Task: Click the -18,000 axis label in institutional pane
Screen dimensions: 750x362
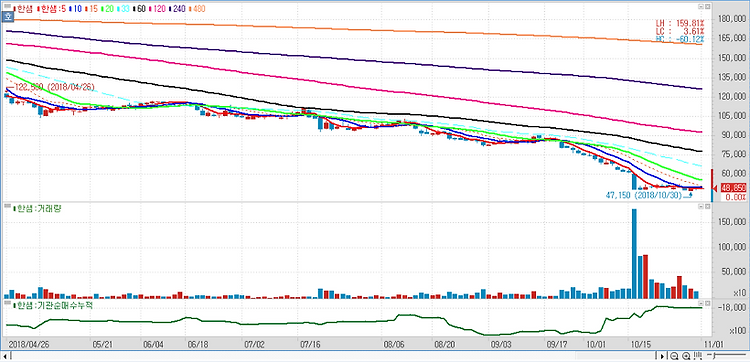Action: (731, 308)
